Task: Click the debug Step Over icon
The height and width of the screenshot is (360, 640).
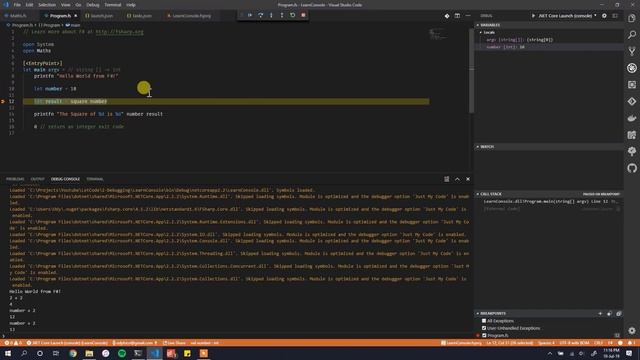Action: tap(260, 15)
